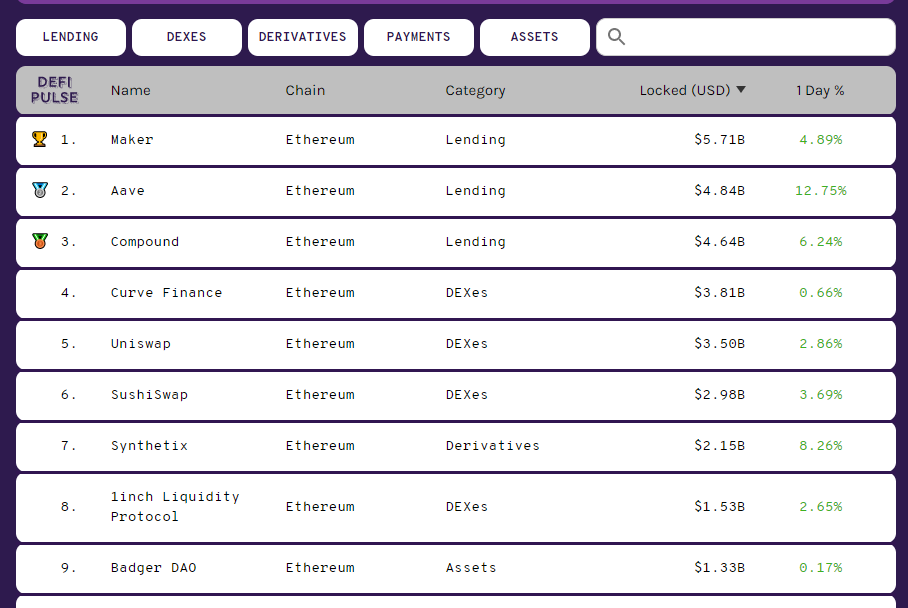908x608 pixels.
Task: Open the Synthetix project row
Action: (456, 446)
